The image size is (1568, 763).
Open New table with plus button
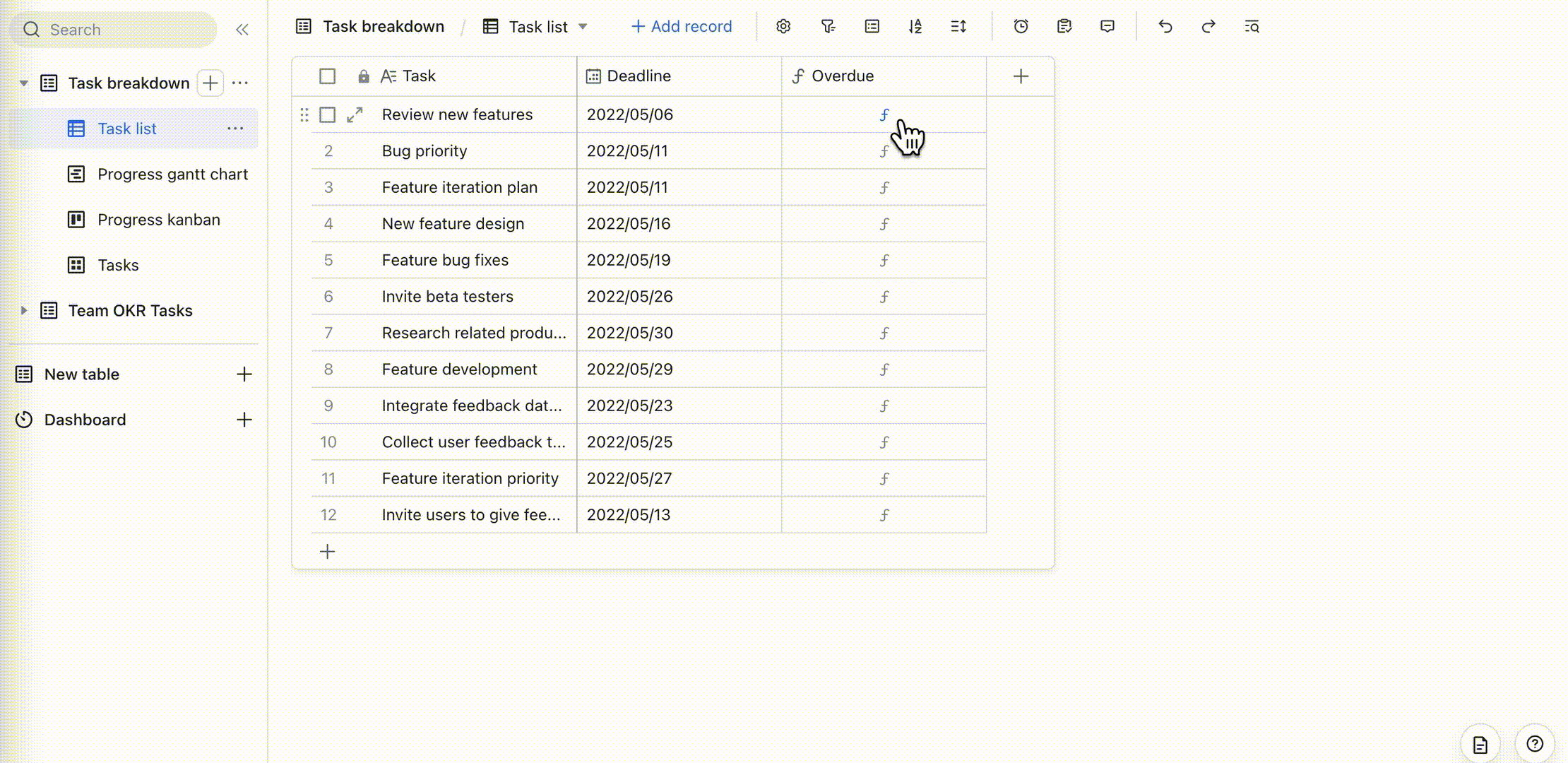(x=243, y=374)
